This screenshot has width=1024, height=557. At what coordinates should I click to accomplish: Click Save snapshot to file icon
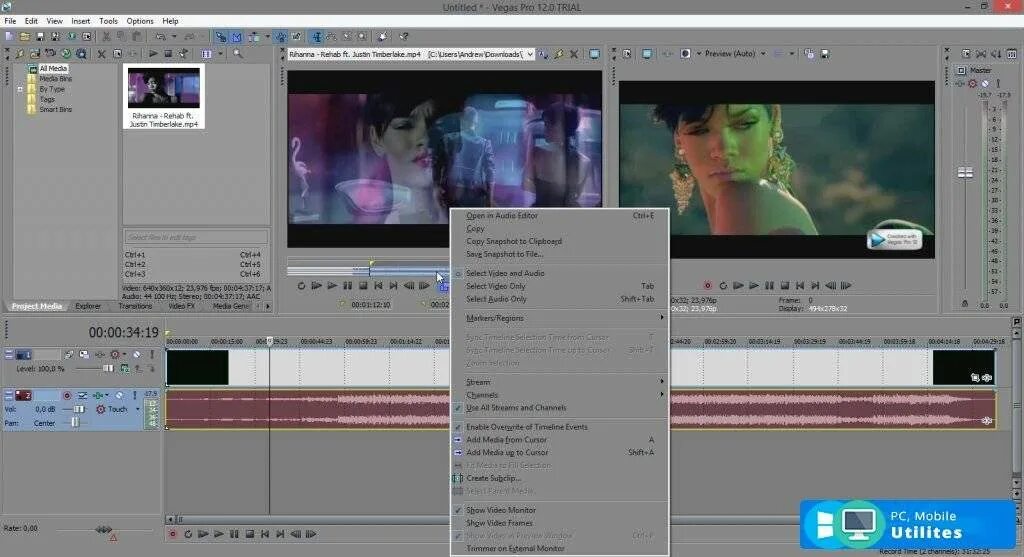825,54
